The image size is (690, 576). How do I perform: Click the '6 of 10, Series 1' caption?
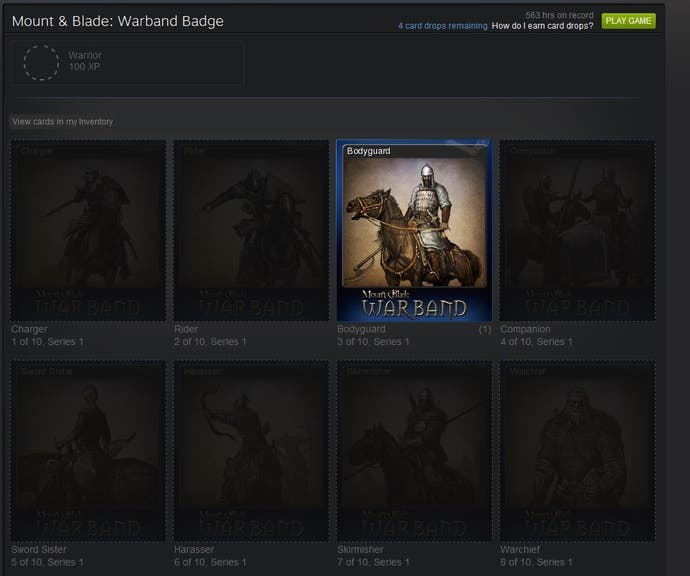pyautogui.click(x=210, y=562)
